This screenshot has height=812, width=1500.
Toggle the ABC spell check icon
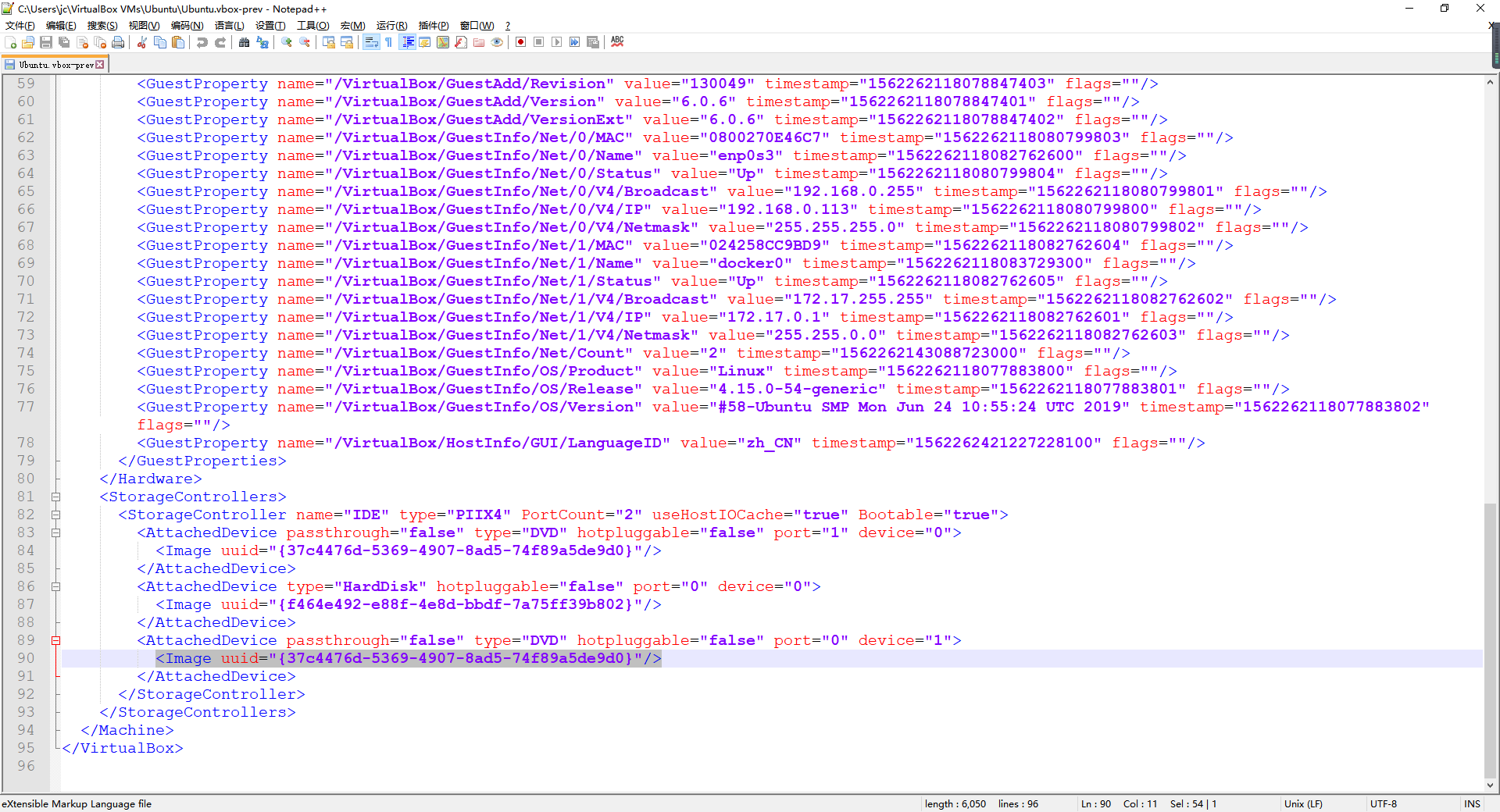pos(617,42)
